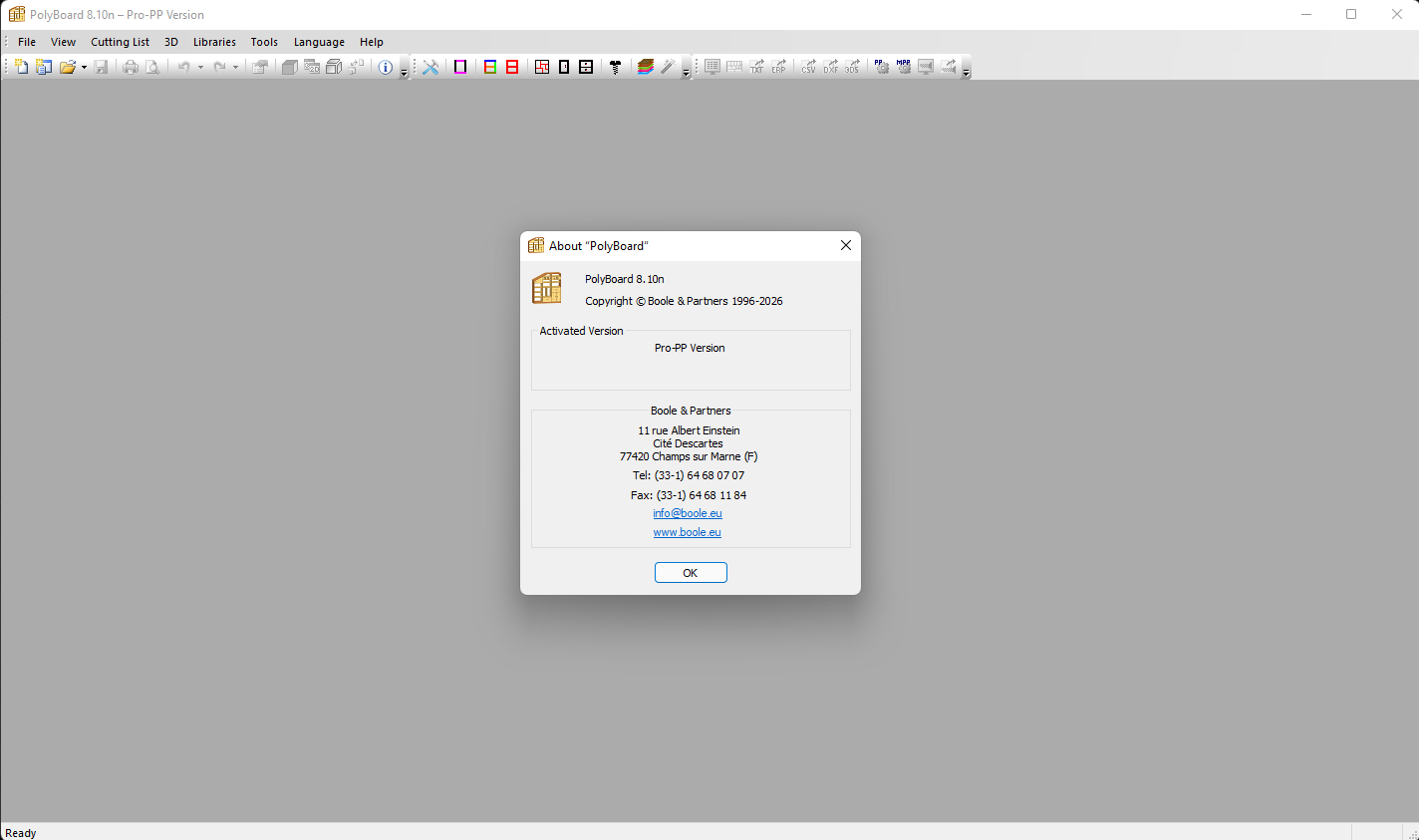Click the save floppy disk icon
This screenshot has width=1419, height=840.
[x=101, y=67]
